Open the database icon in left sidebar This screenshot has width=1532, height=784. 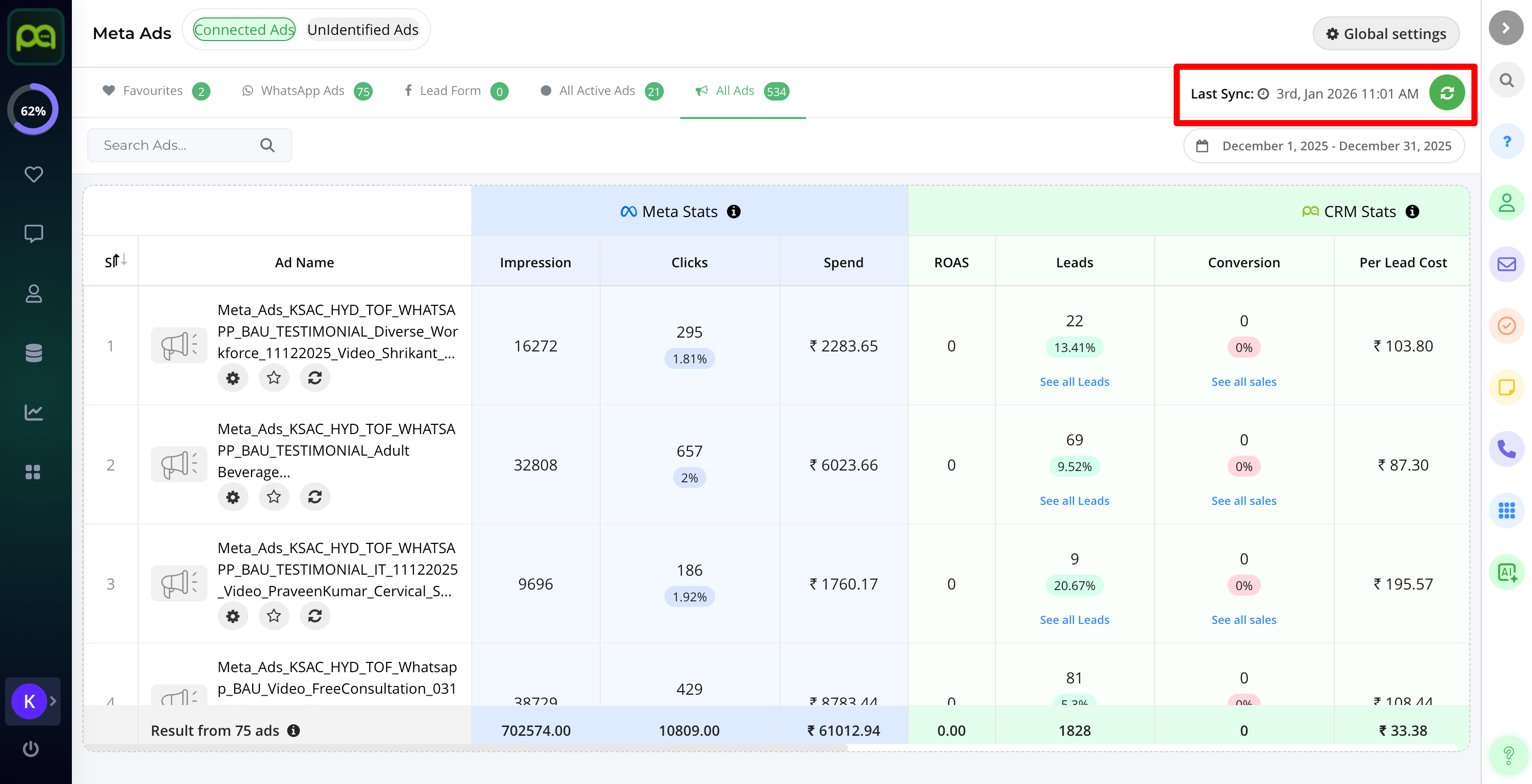coord(33,353)
